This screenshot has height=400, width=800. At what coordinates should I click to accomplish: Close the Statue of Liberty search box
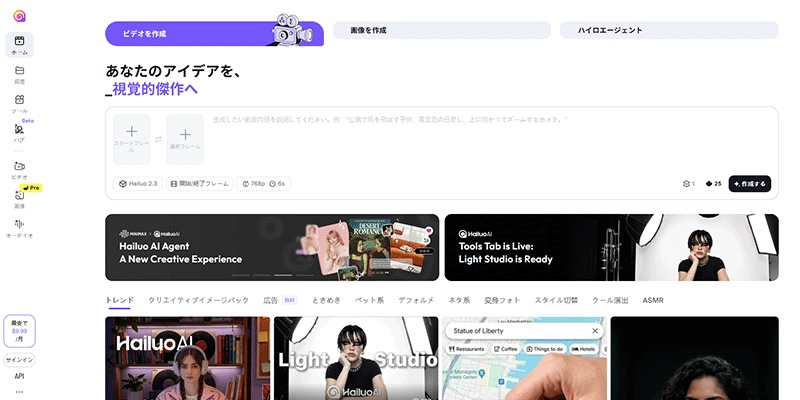(x=594, y=331)
